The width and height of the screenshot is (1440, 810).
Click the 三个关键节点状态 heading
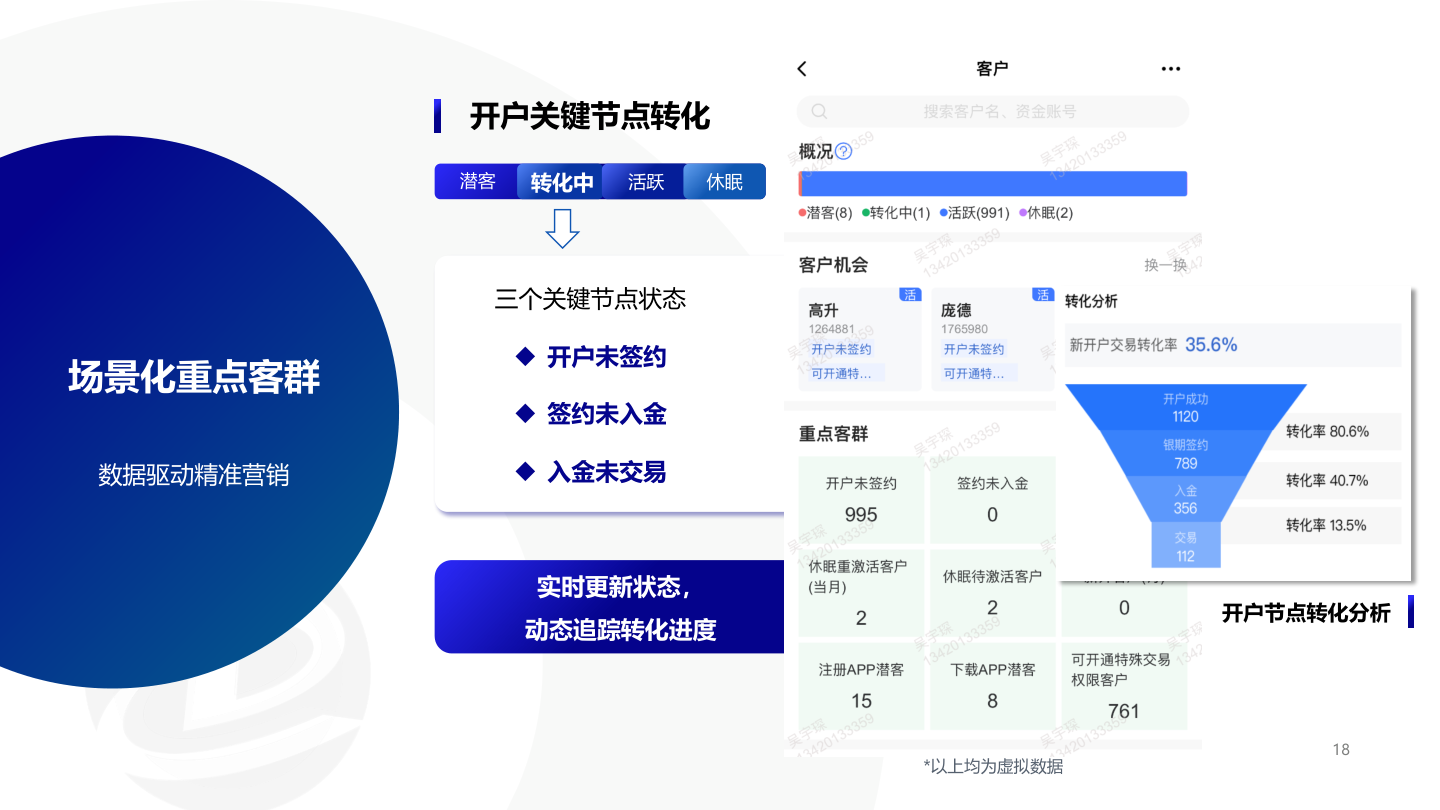(x=590, y=299)
